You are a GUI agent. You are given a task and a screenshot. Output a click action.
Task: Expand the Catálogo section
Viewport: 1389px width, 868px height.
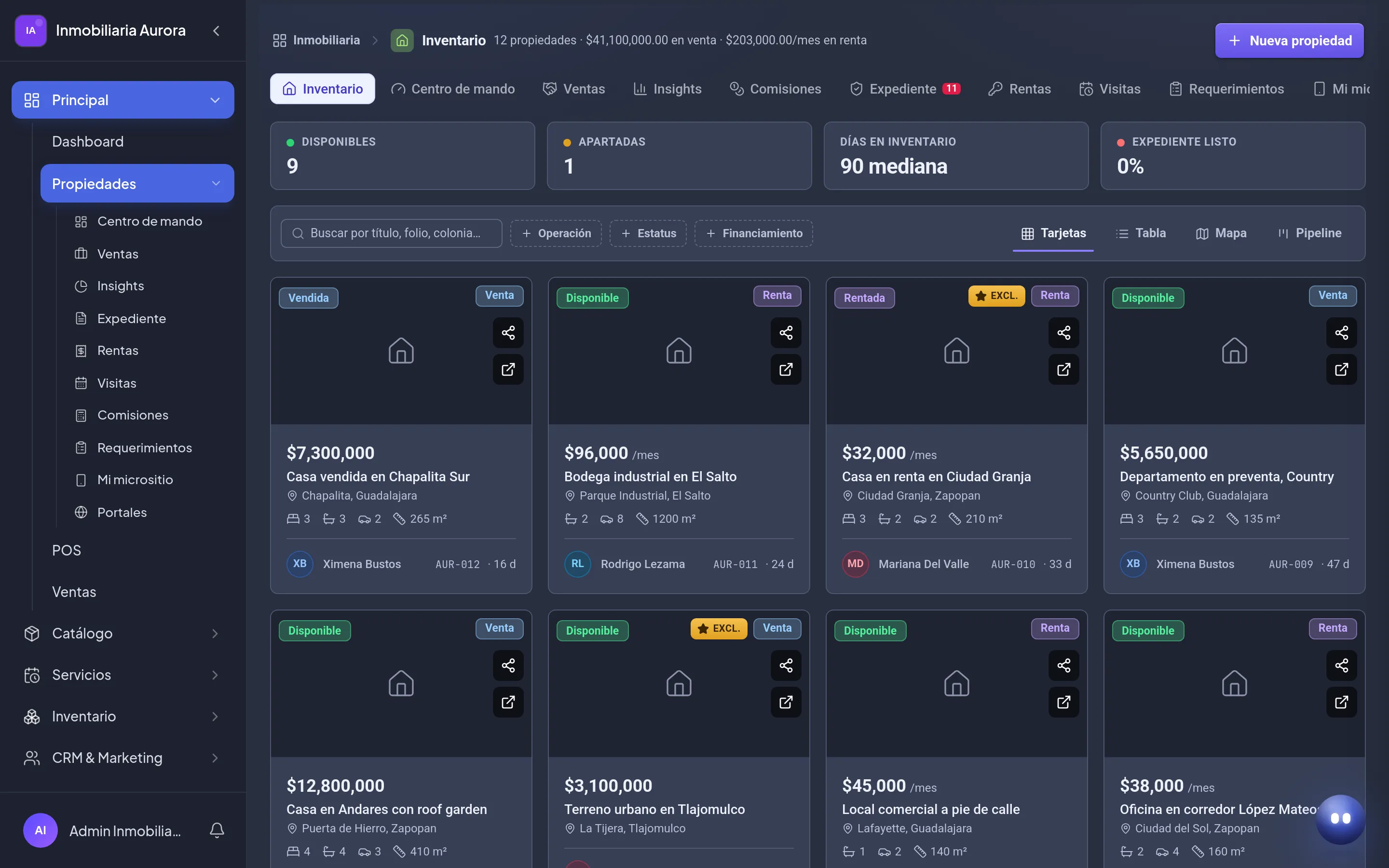coord(123,633)
